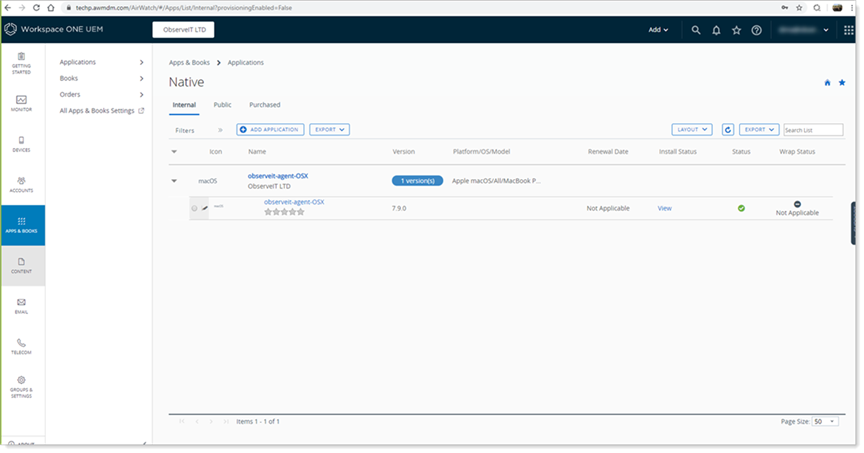The height and width of the screenshot is (453, 864).
Task: Bookmark page with browser star icon
Action: tap(799, 8)
